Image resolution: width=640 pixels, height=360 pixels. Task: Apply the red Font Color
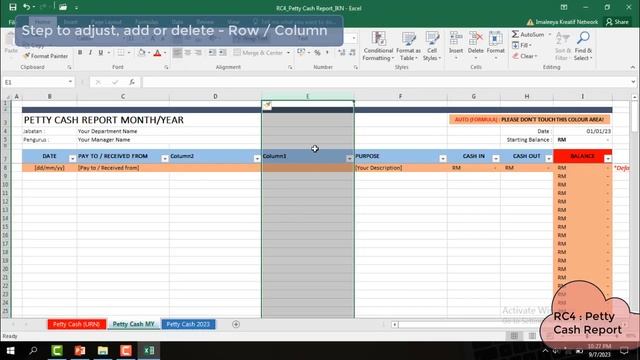click(157, 53)
